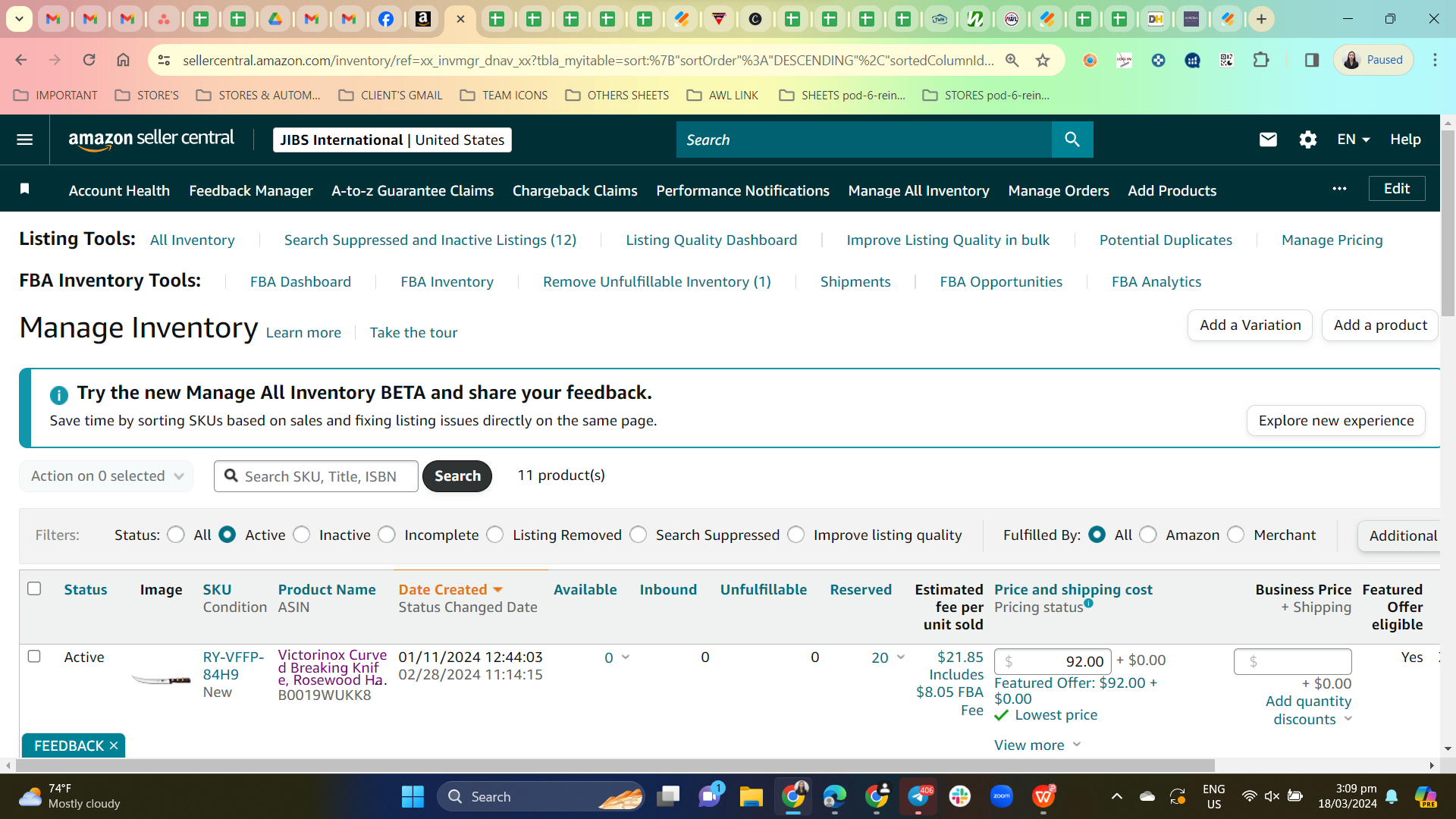Viewport: 1456px width, 819px height.
Task: Open the three-dot more navigation menu
Action: (1340, 189)
